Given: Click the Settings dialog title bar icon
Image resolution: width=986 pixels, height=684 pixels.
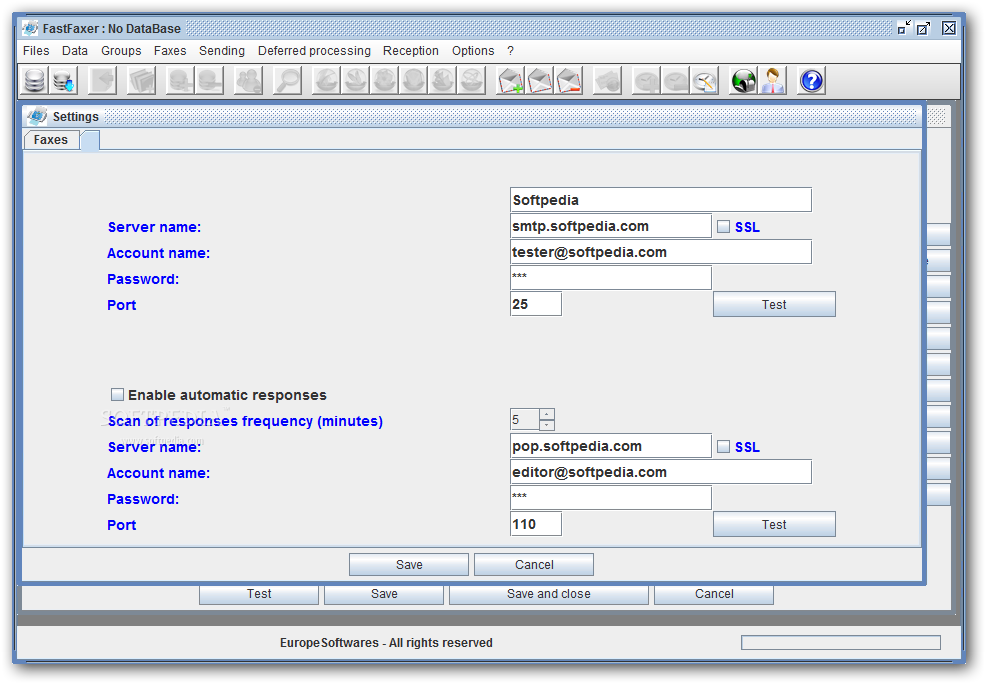Looking at the screenshot, I should coord(36,116).
